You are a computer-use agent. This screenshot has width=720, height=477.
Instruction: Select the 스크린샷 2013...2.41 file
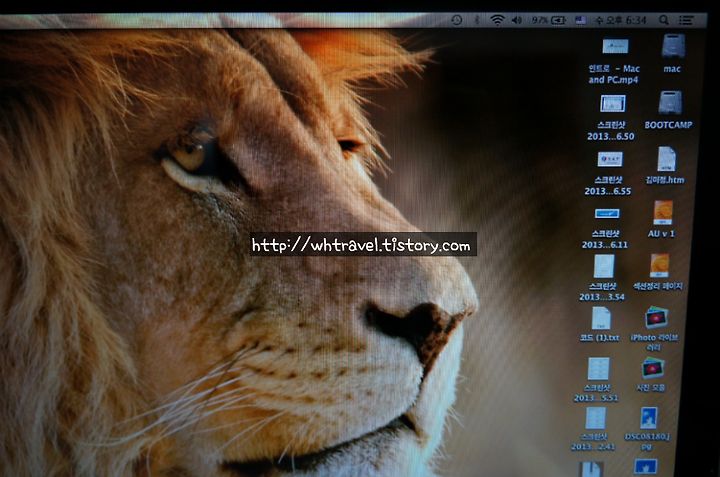click(x=595, y=419)
